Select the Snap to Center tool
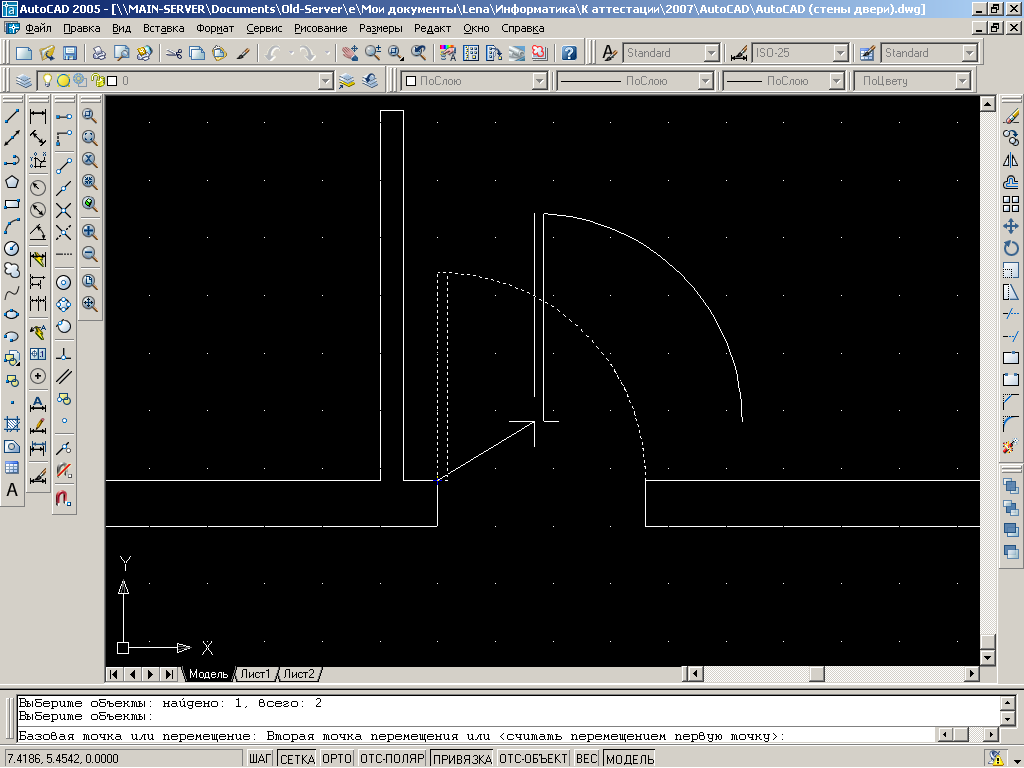The image size is (1024, 768). click(x=64, y=282)
